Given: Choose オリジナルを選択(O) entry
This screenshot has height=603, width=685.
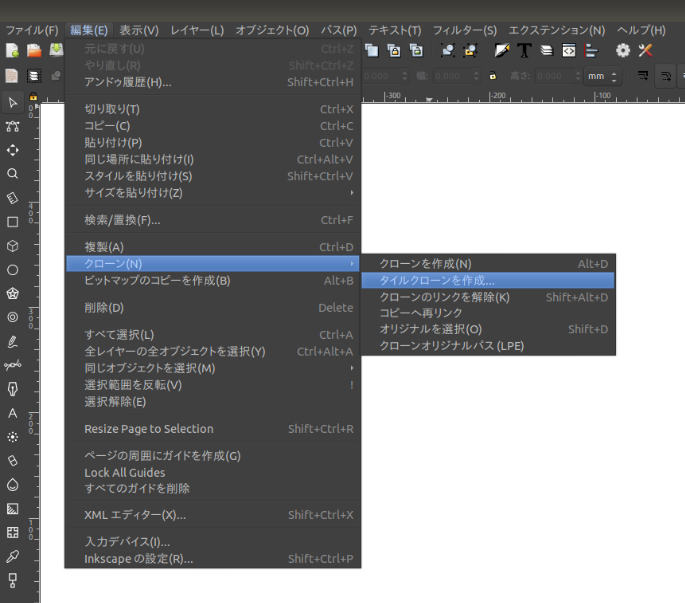Looking at the screenshot, I should 488,329.
